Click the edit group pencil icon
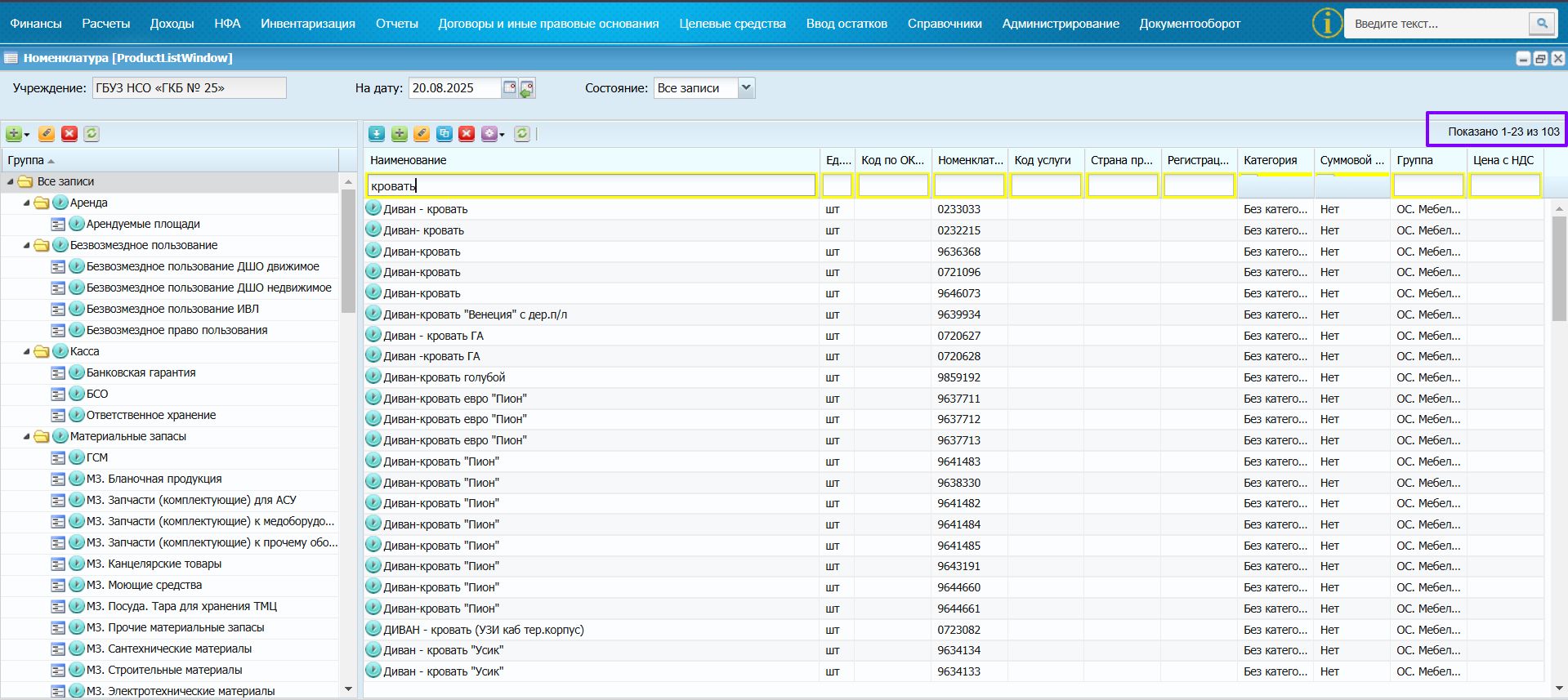The image size is (1568, 700). point(47,134)
